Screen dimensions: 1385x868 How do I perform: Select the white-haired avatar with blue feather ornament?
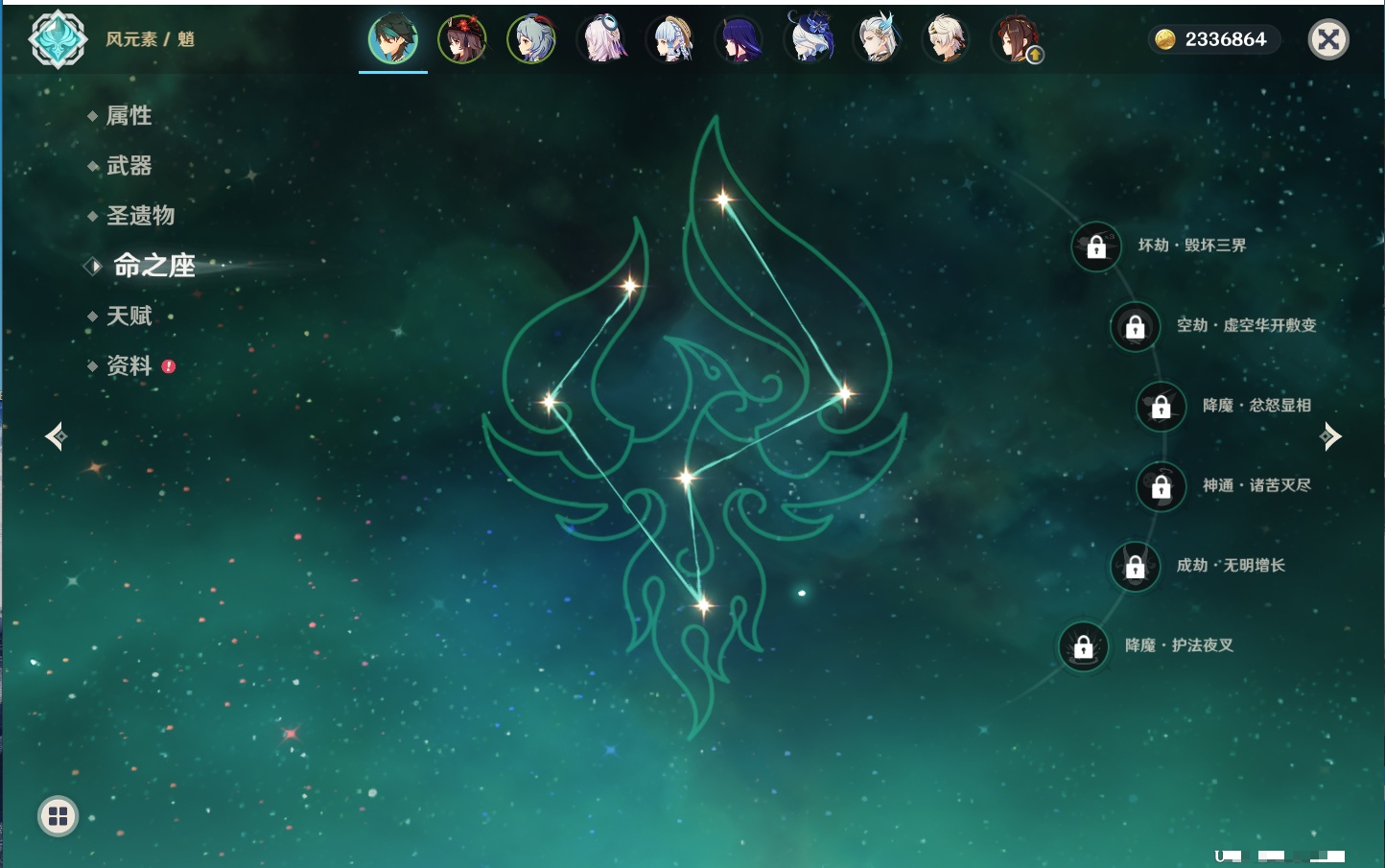[878, 39]
